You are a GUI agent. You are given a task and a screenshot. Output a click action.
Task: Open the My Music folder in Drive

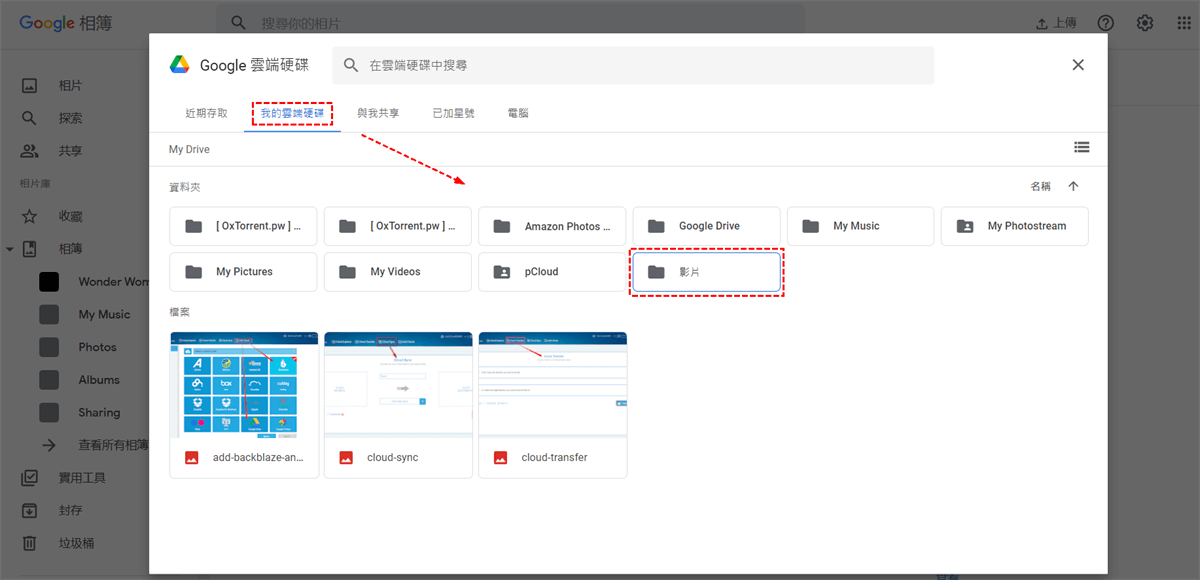tap(861, 226)
